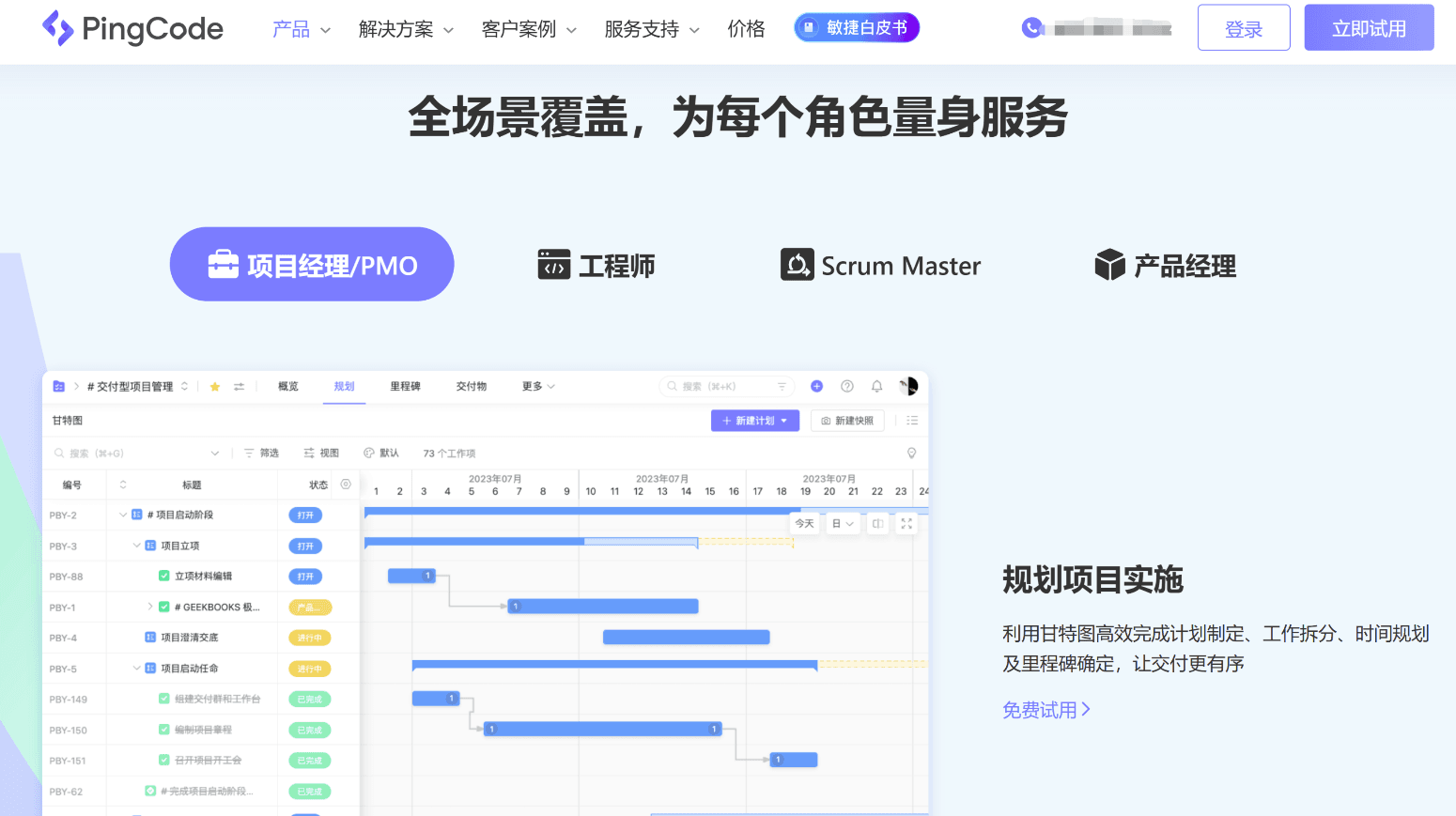
Task: Click the location pin icon in toolbar
Action: 911,454
